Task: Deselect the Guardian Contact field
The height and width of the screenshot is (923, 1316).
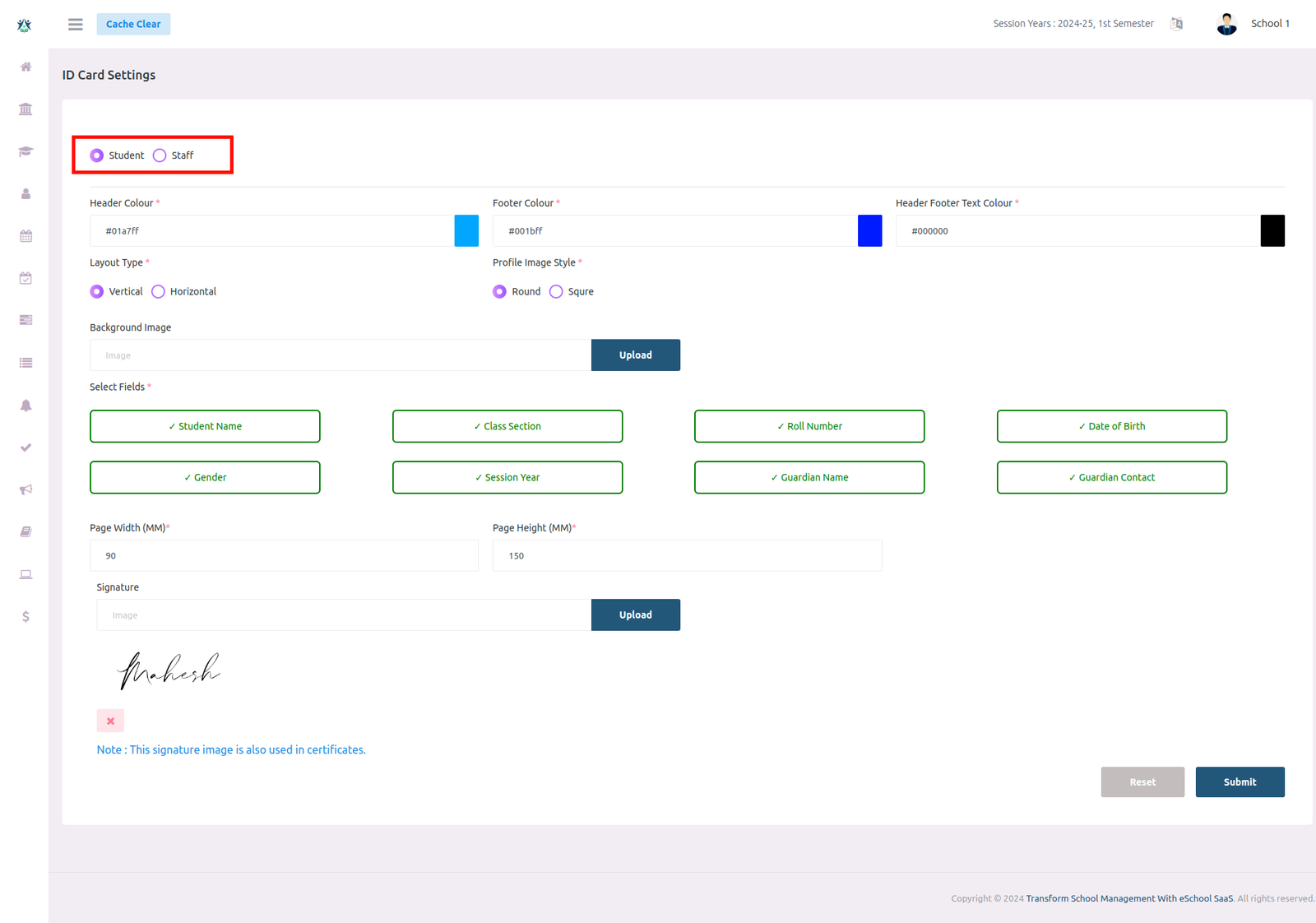Action: click(x=1111, y=478)
